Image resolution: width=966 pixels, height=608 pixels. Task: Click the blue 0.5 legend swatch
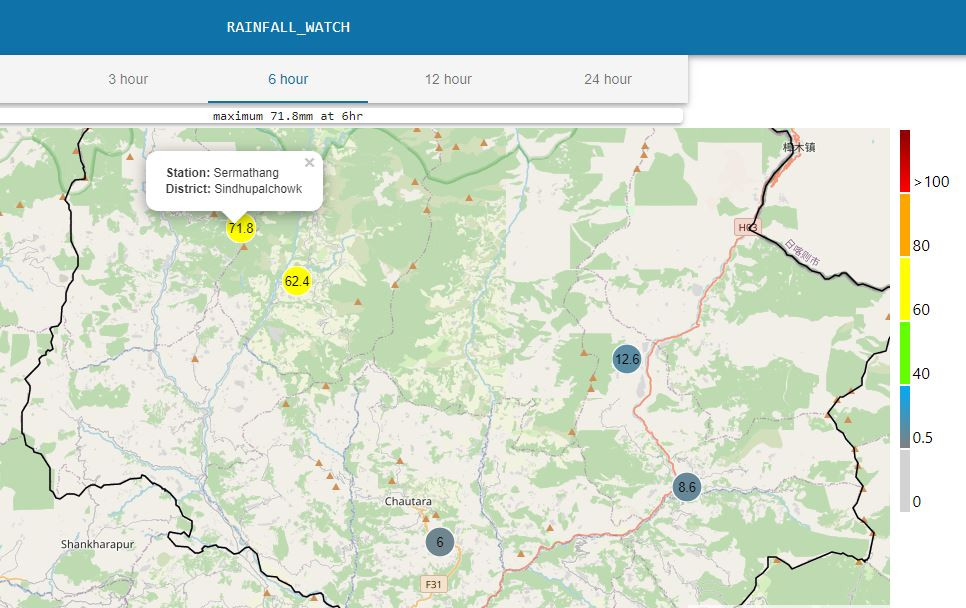pos(904,417)
